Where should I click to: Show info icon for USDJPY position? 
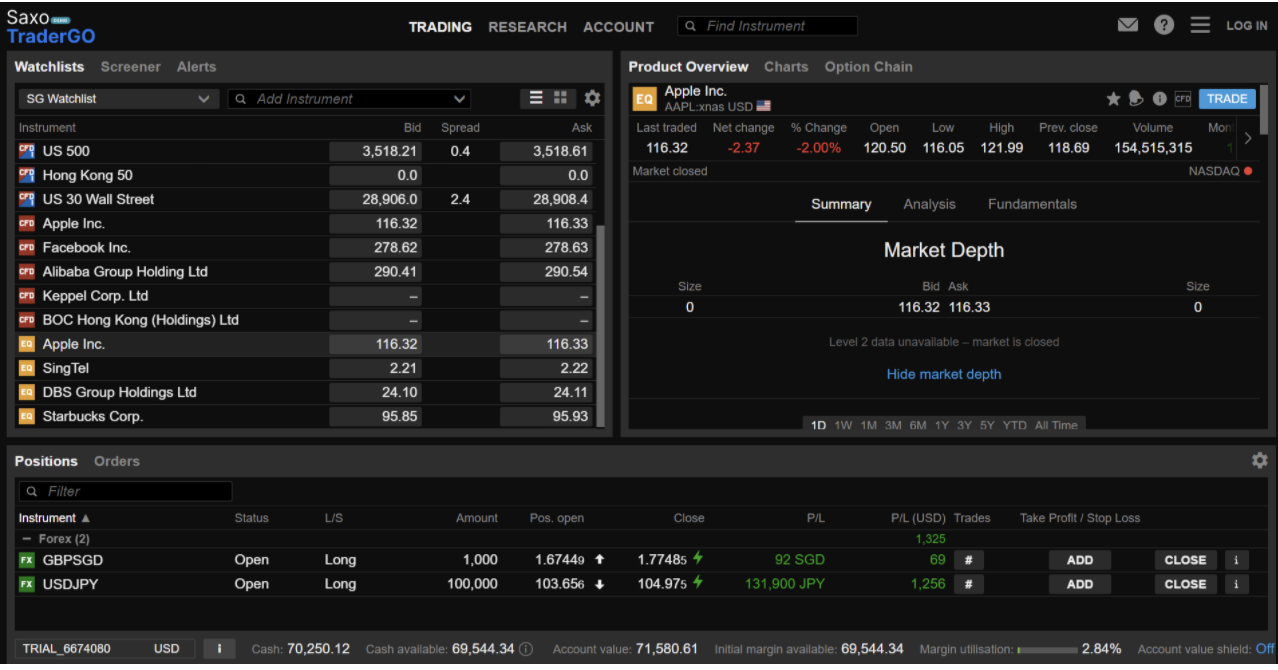tap(1236, 584)
